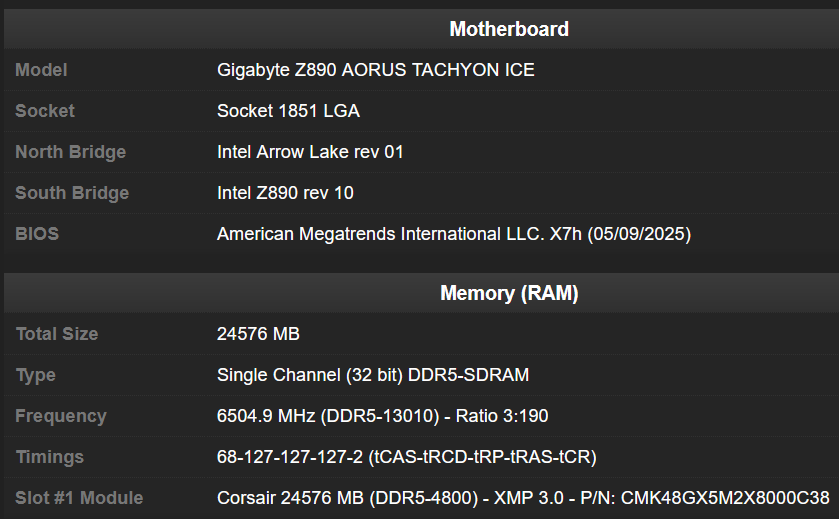Click the Single Channel DDR5-SDRAM value
The image size is (839, 519).
(373, 375)
